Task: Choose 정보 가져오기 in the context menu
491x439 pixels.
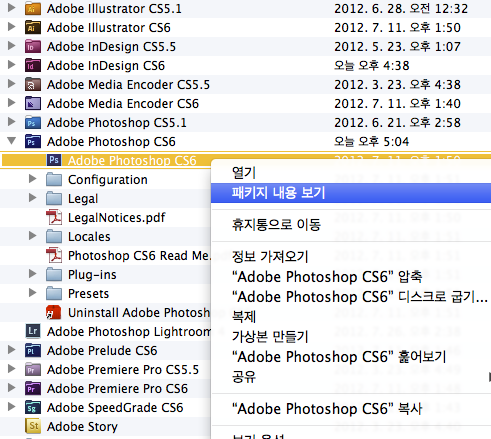Action: [x=351, y=257]
